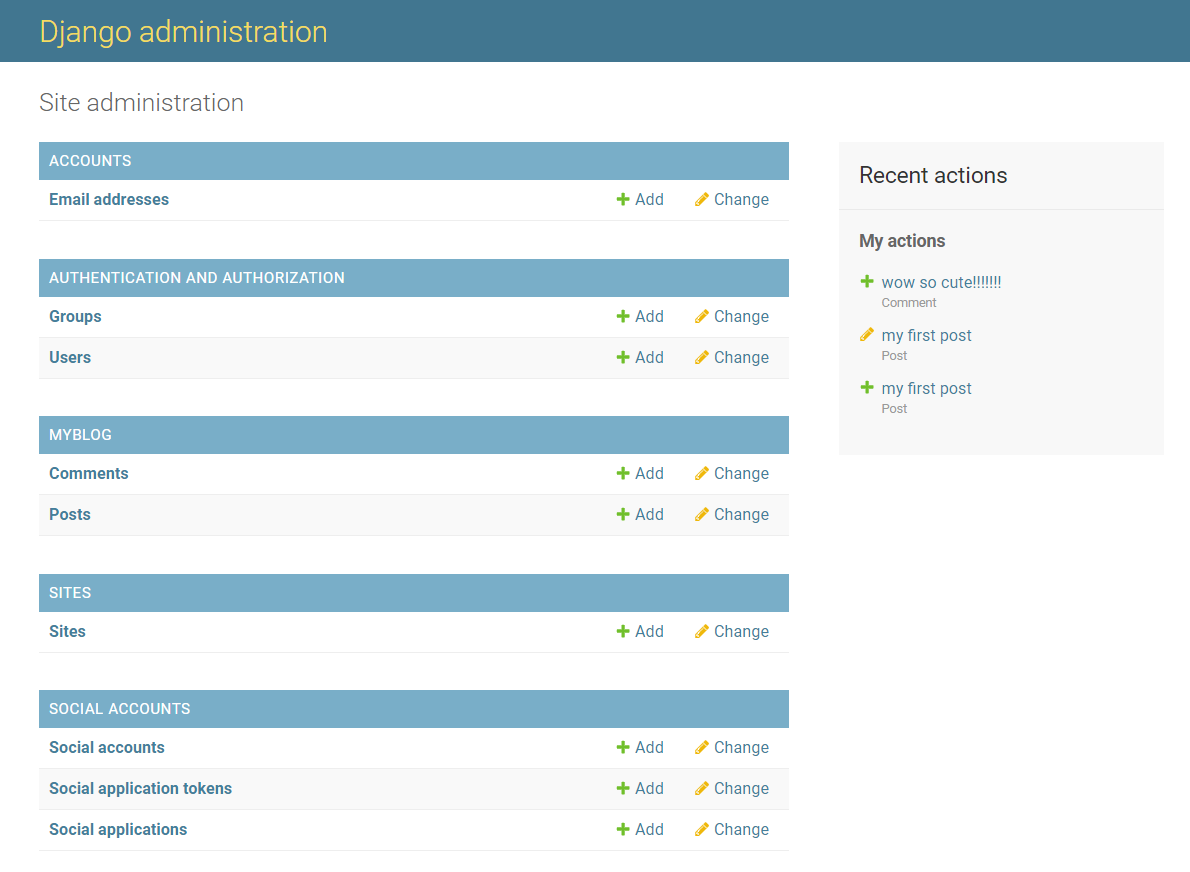Click Add text for Posts

pyautogui.click(x=650, y=515)
